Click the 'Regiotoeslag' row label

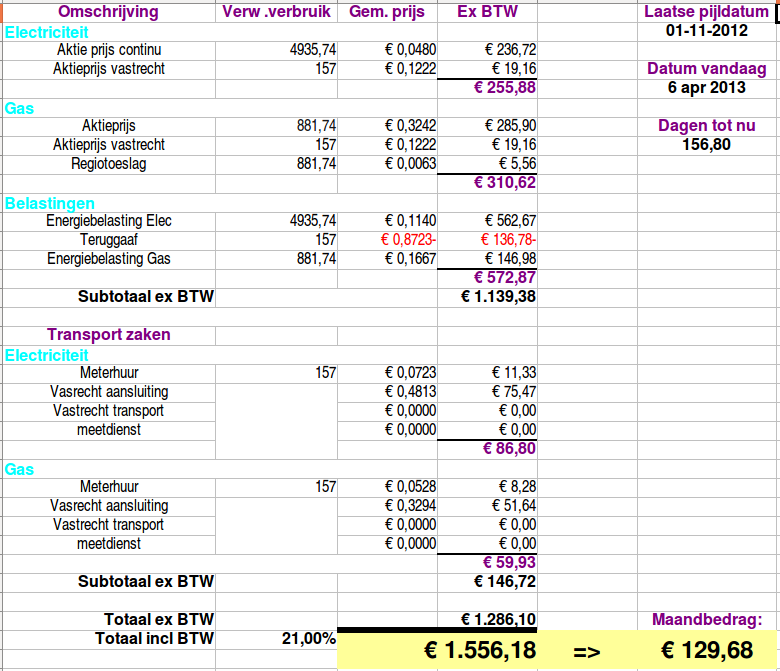108,164
